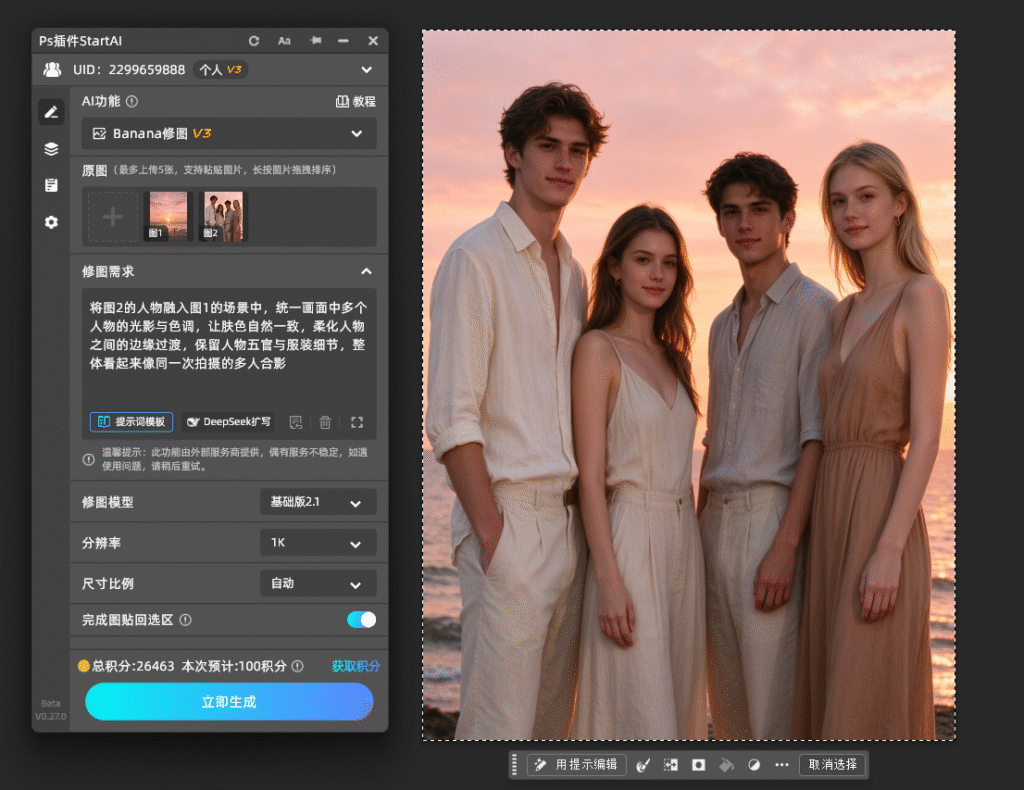Open the saved records sidebar icon

coord(51,185)
